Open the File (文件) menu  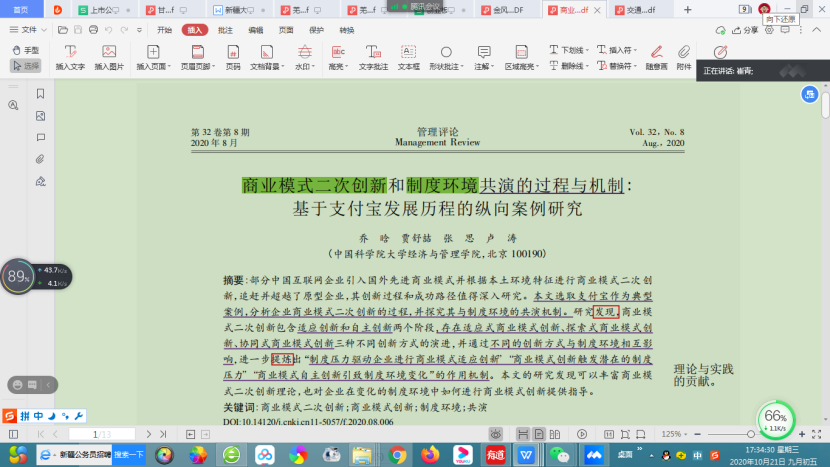[28, 30]
